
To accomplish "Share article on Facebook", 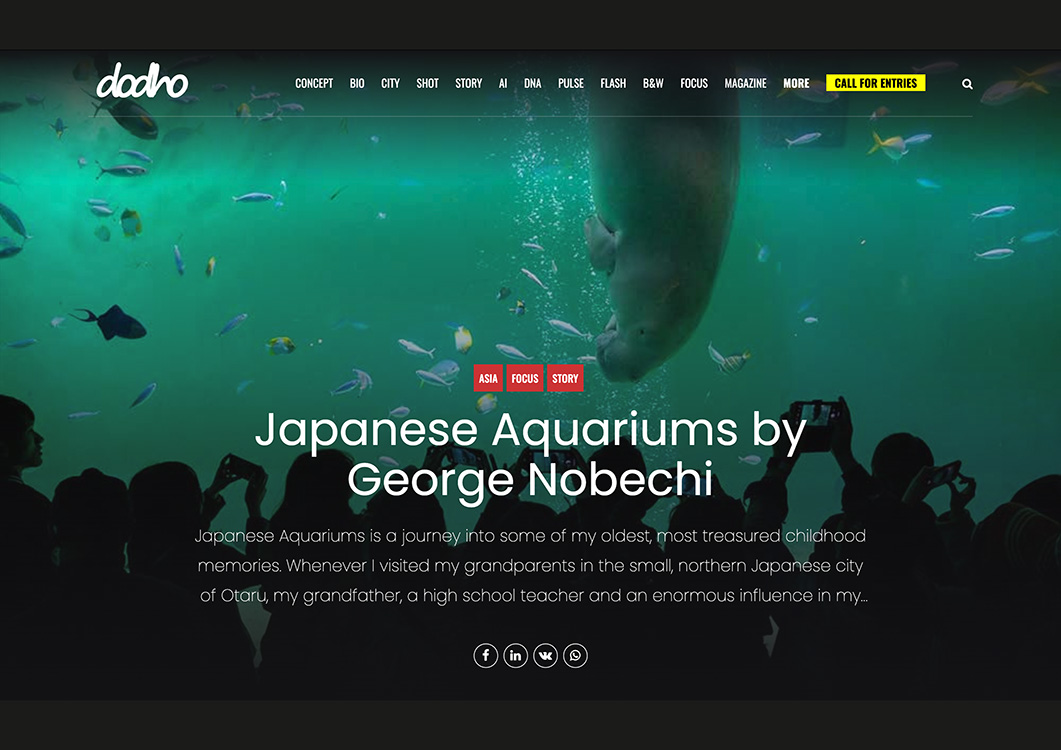I will pos(486,655).
